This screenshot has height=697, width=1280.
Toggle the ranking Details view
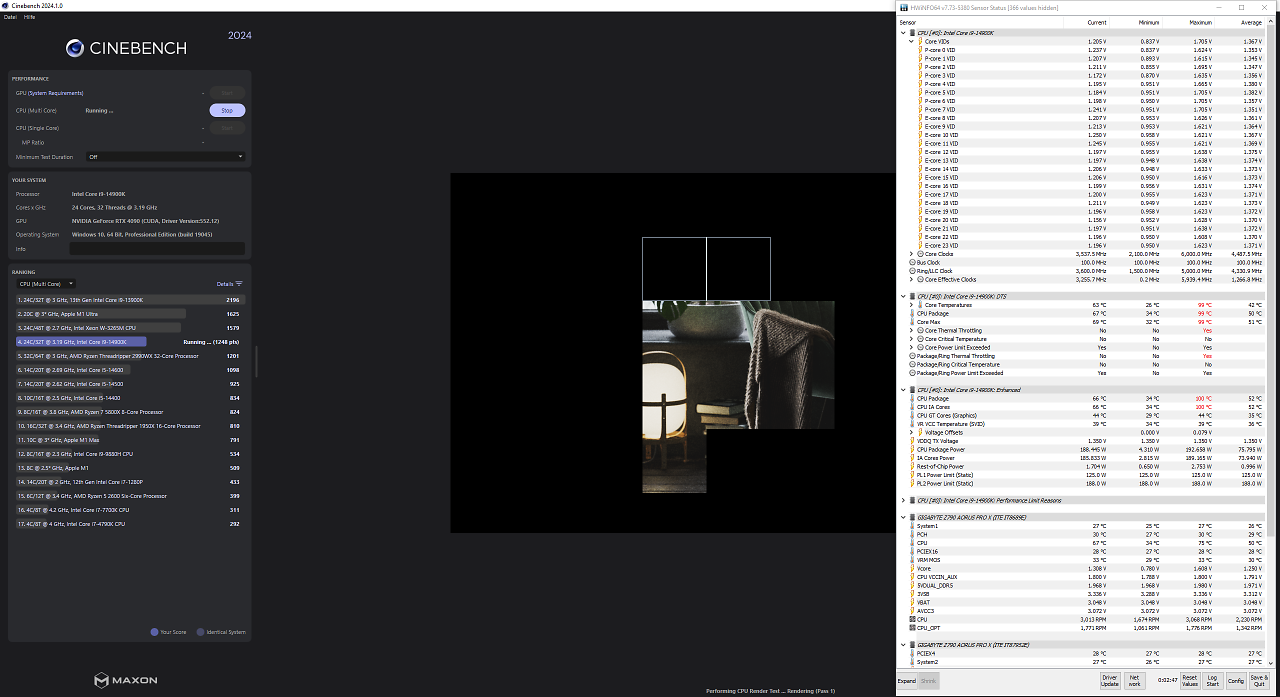click(x=230, y=284)
